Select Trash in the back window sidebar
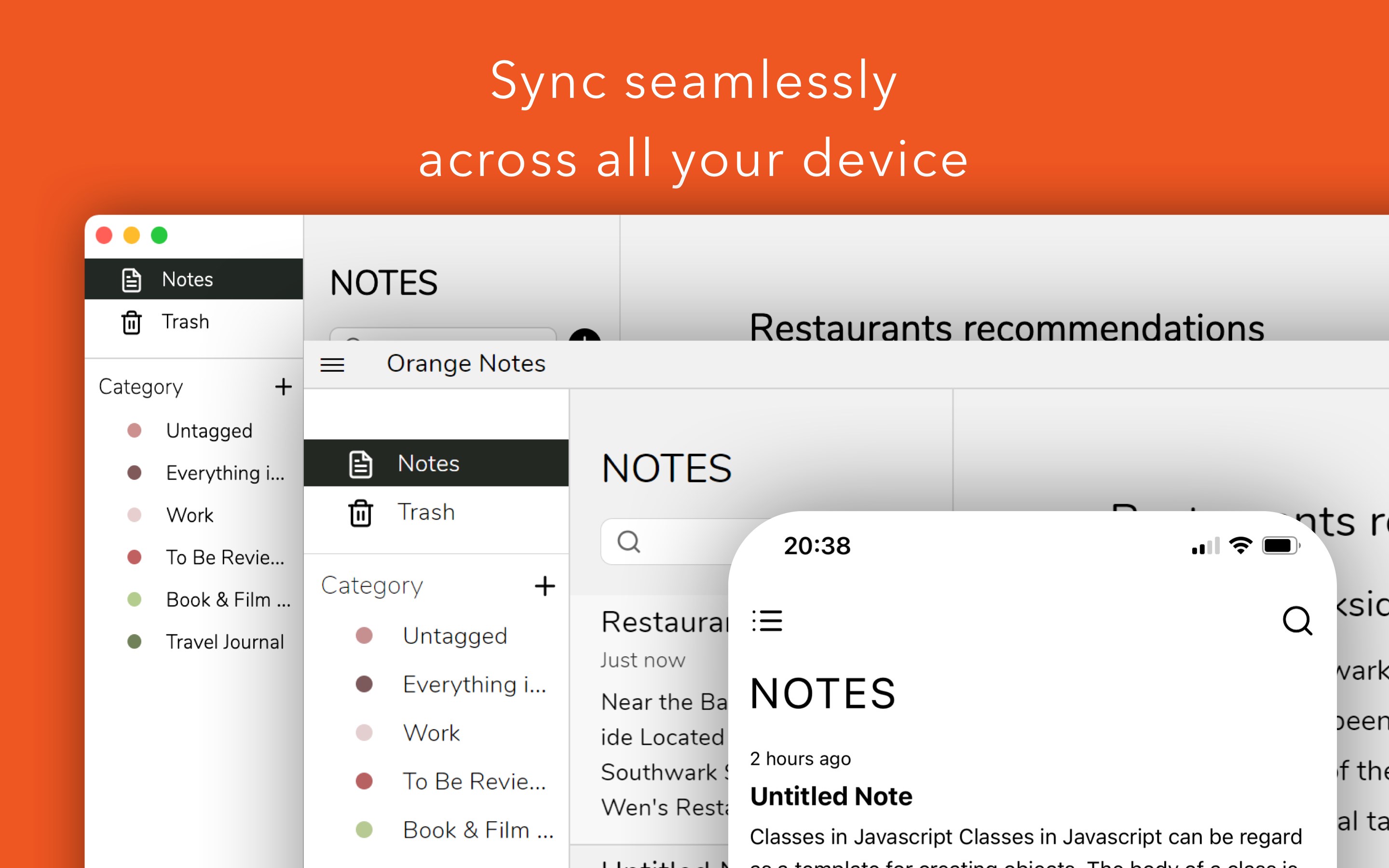 (185, 322)
